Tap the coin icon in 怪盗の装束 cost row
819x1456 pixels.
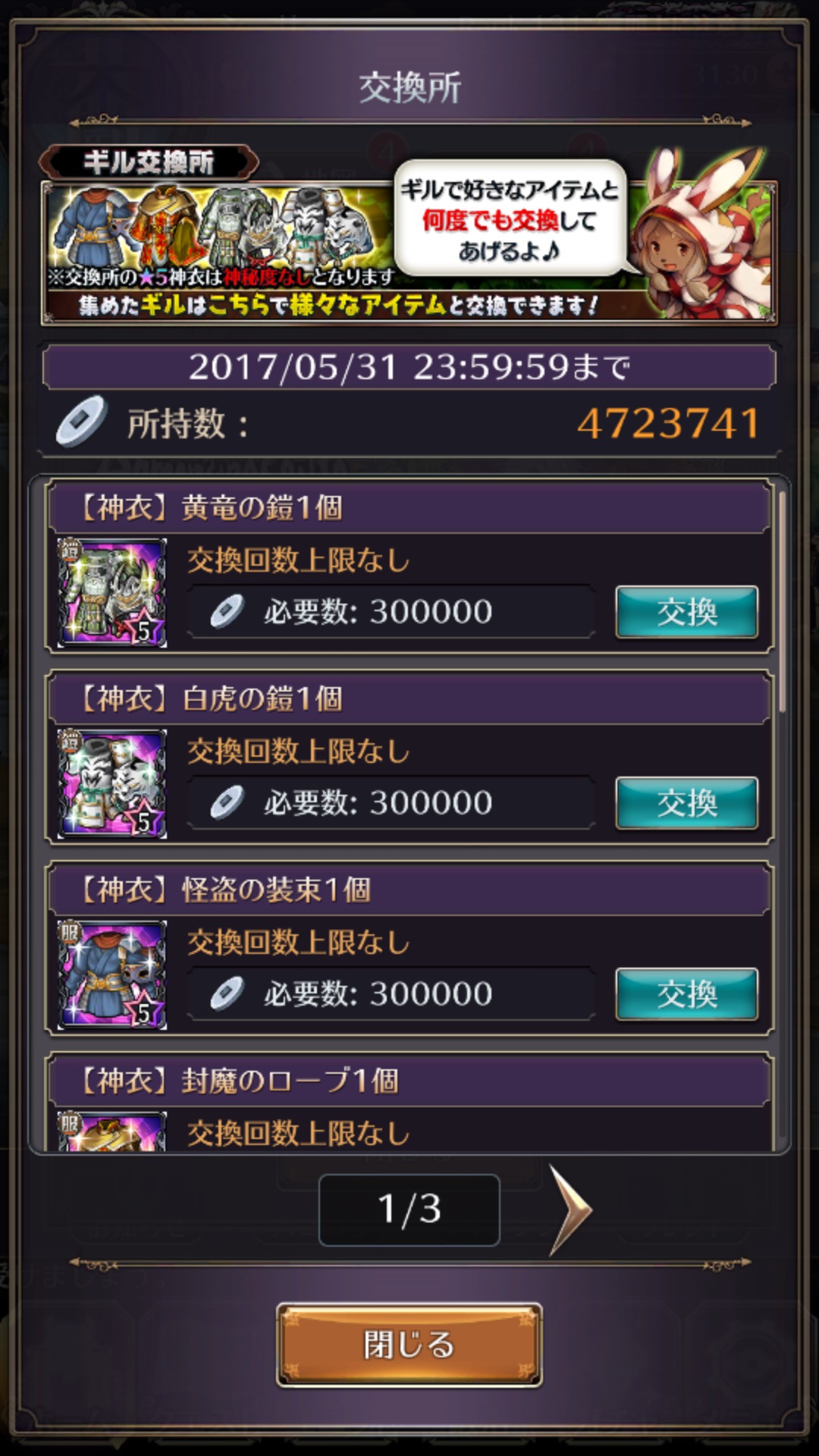227,993
